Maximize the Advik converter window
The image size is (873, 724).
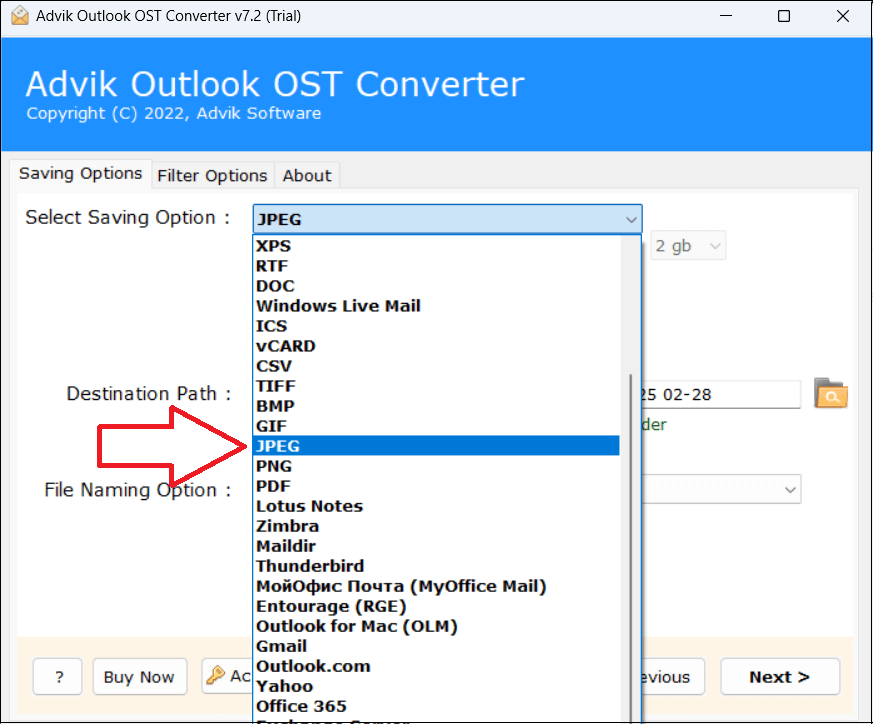pos(784,16)
